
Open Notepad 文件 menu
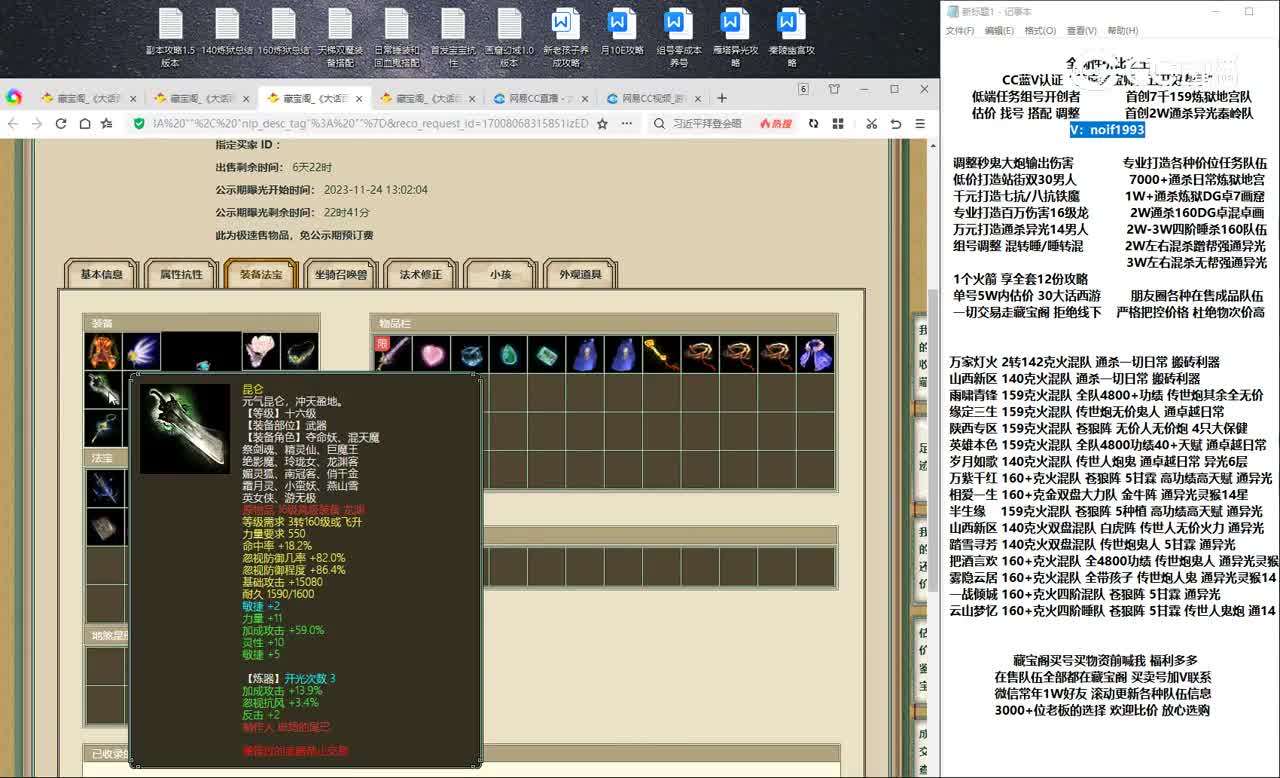point(960,31)
